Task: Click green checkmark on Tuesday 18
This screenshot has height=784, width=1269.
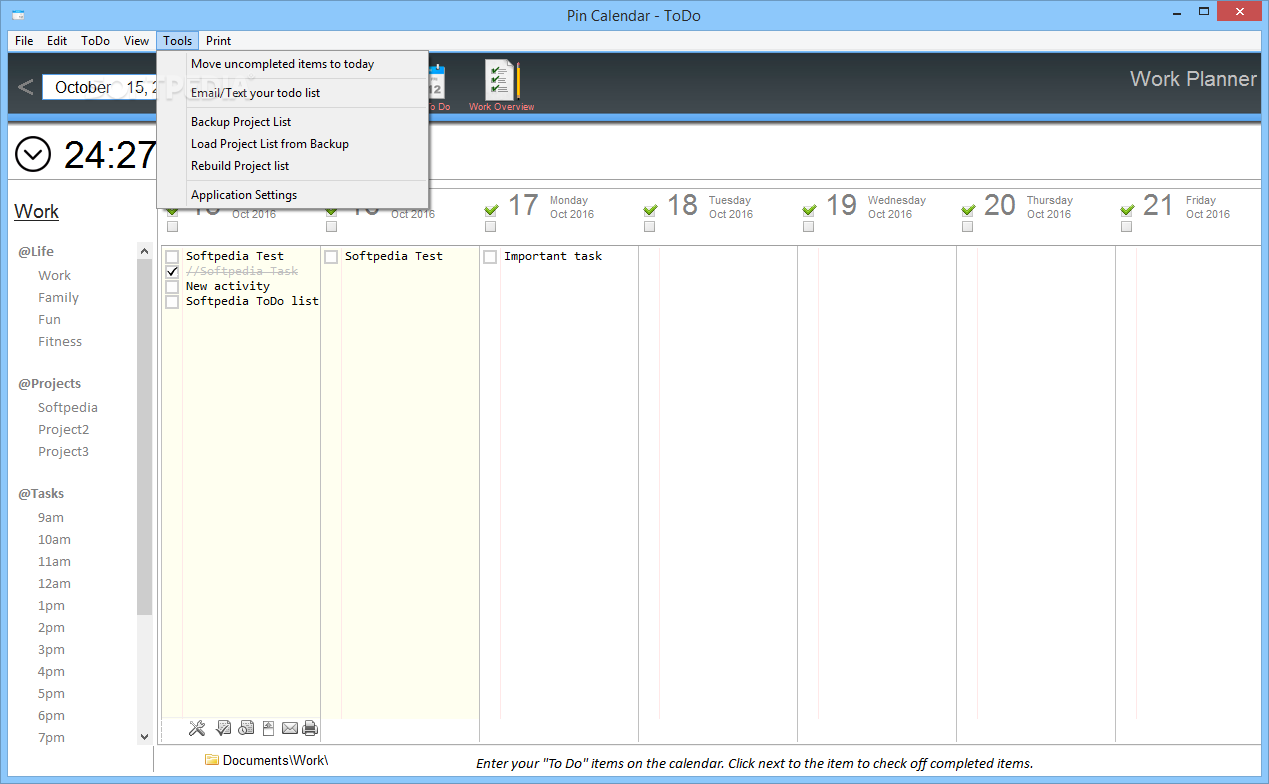Action: 650,210
